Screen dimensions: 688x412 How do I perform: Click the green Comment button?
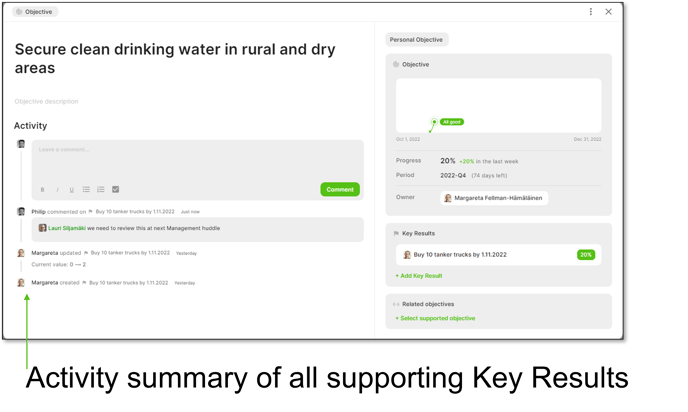click(x=340, y=190)
